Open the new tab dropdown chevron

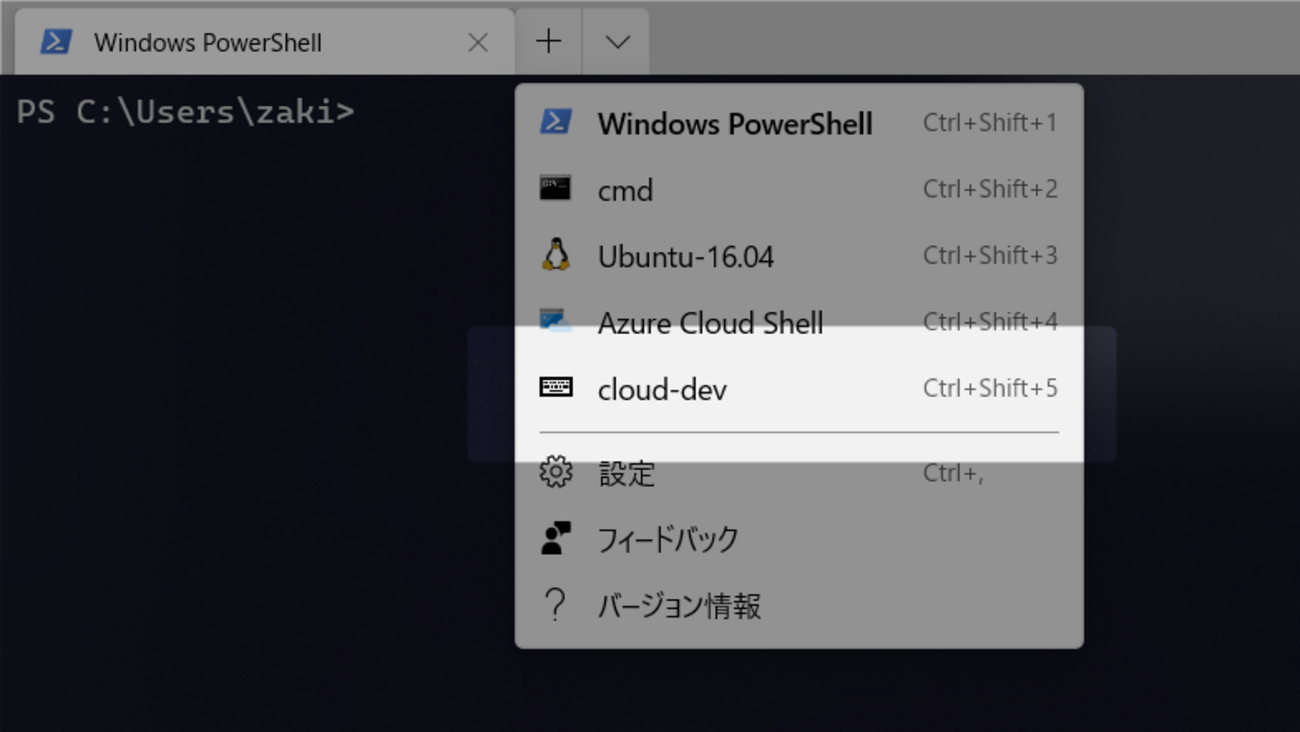click(x=617, y=42)
